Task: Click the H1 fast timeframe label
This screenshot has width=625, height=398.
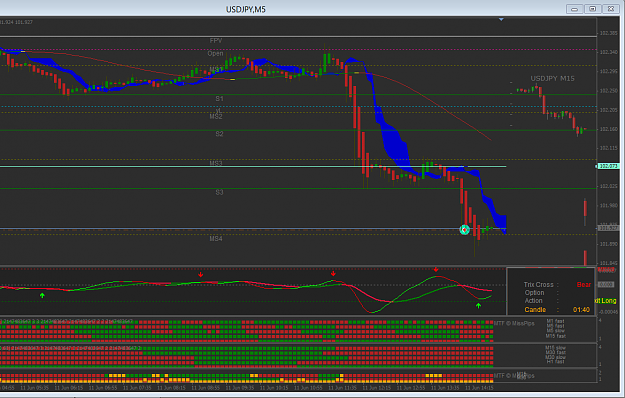Action: [555, 362]
